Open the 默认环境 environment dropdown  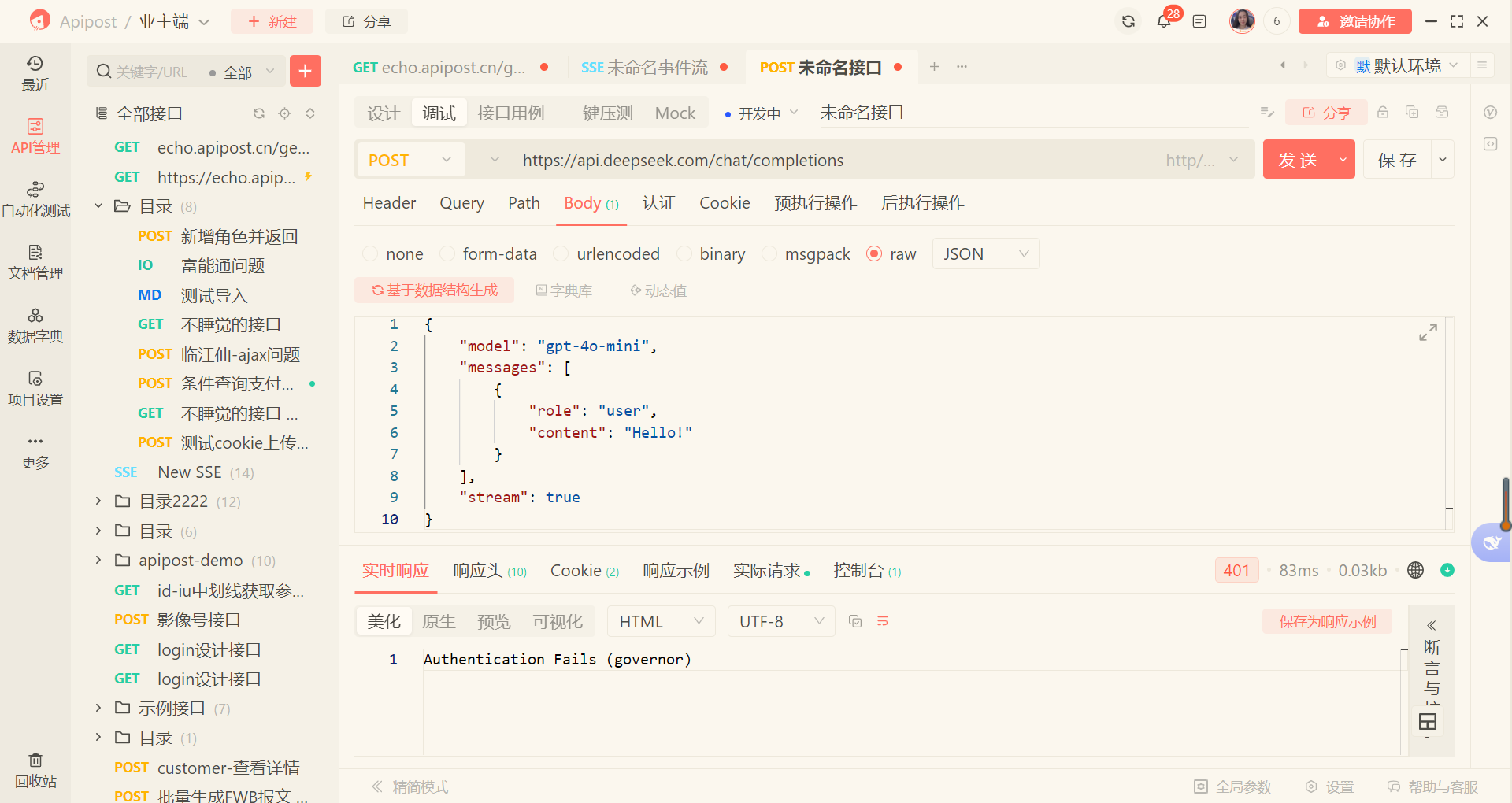(x=1398, y=66)
